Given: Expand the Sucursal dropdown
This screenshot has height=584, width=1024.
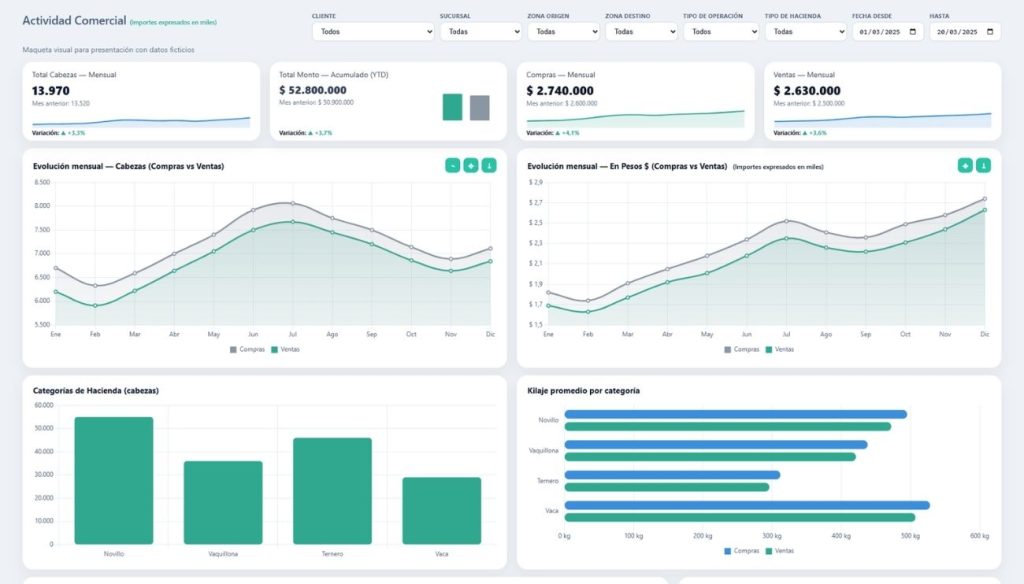Looking at the screenshot, I should pyautogui.click(x=480, y=32).
